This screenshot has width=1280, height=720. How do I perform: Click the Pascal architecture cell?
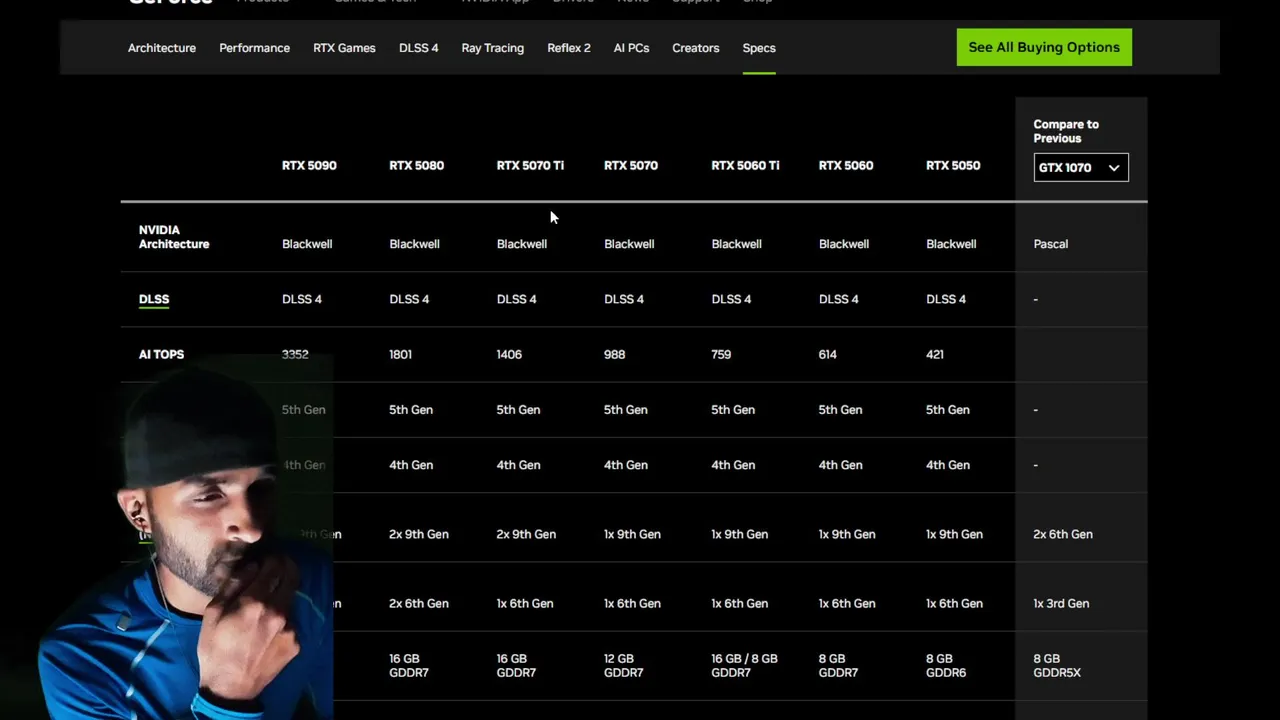1050,244
